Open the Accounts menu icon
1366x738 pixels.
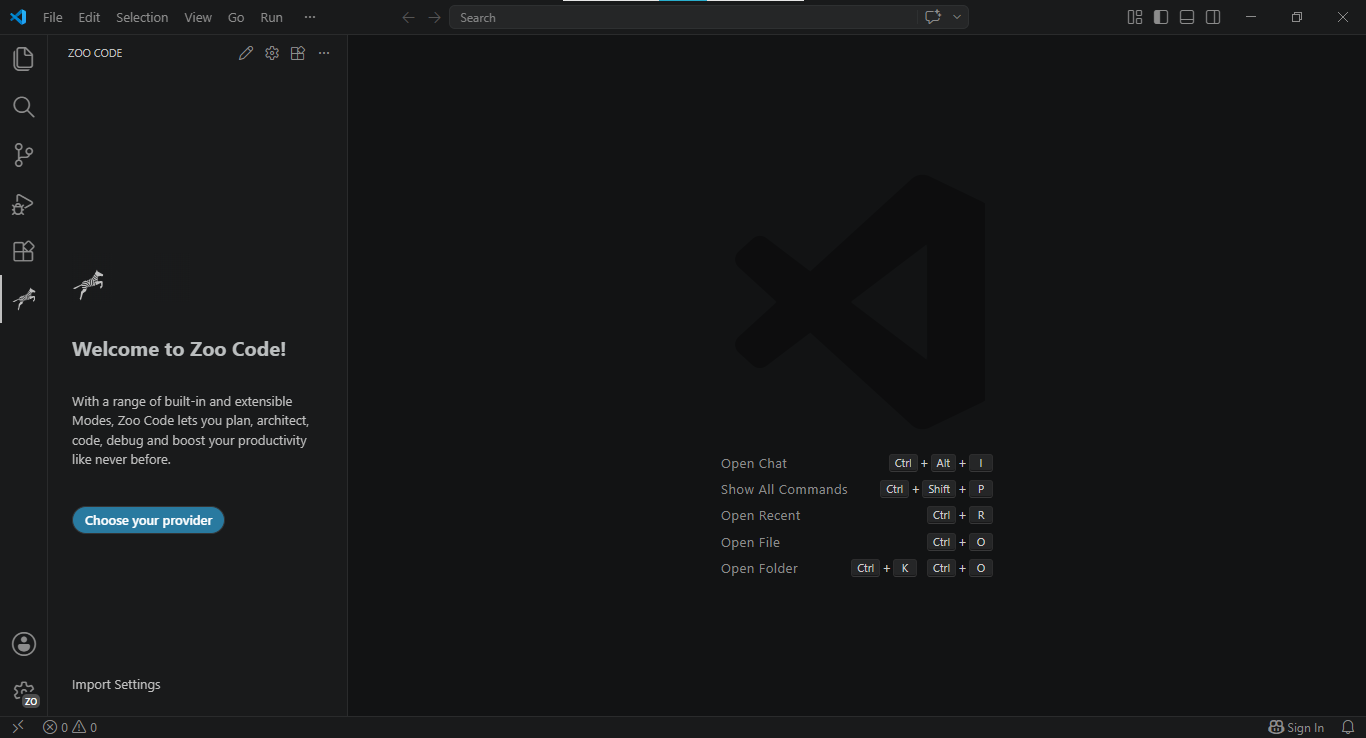tap(23, 644)
